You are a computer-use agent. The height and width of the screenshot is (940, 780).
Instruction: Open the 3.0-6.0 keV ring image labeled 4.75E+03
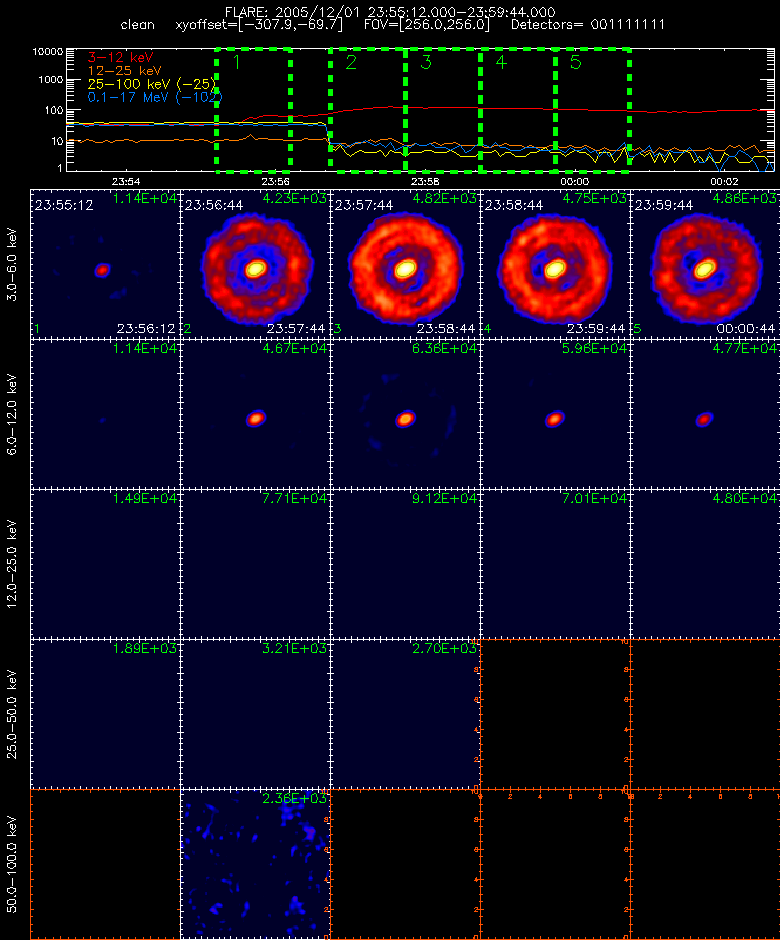pos(555,264)
